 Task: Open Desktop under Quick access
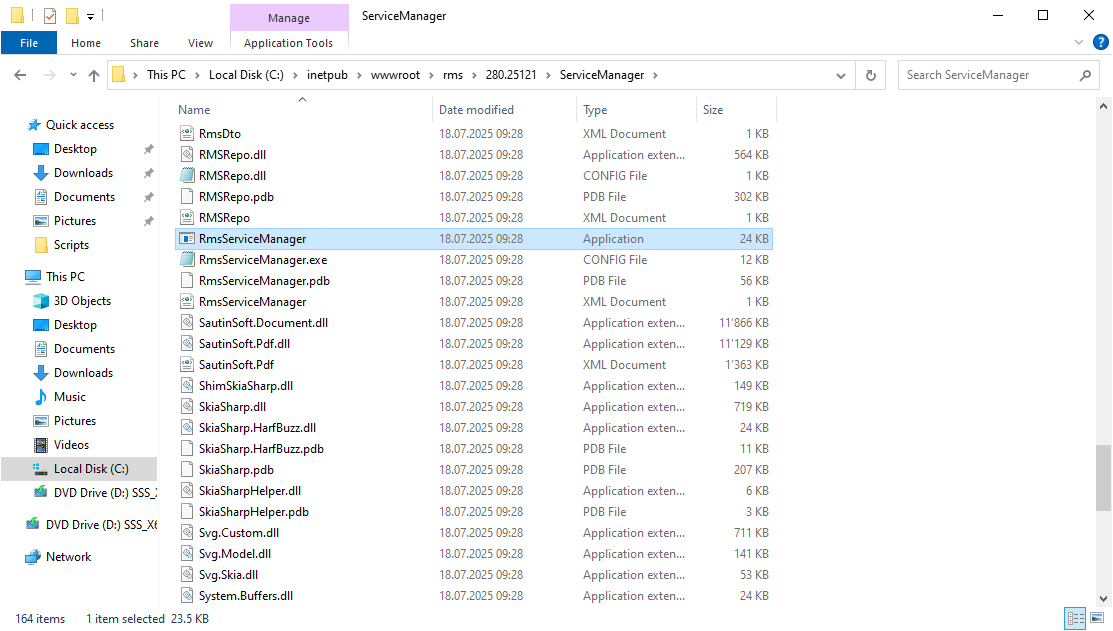click(75, 149)
